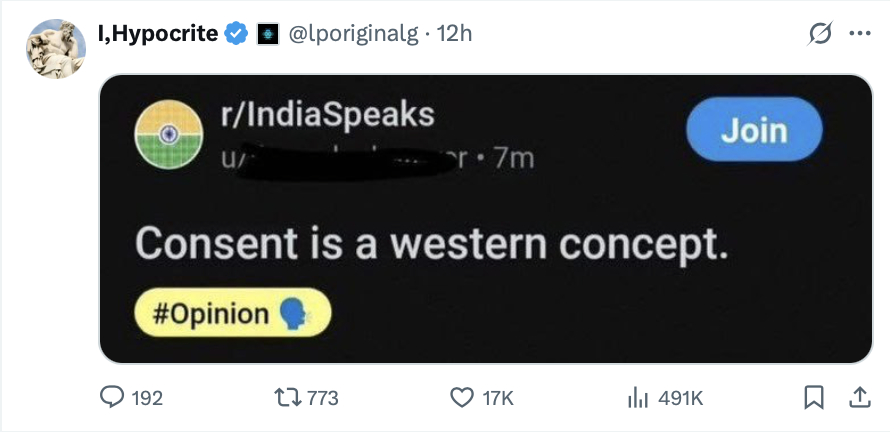Open the I,Hypocrite profile avatar
The height and width of the screenshot is (432, 890).
(x=55, y=48)
